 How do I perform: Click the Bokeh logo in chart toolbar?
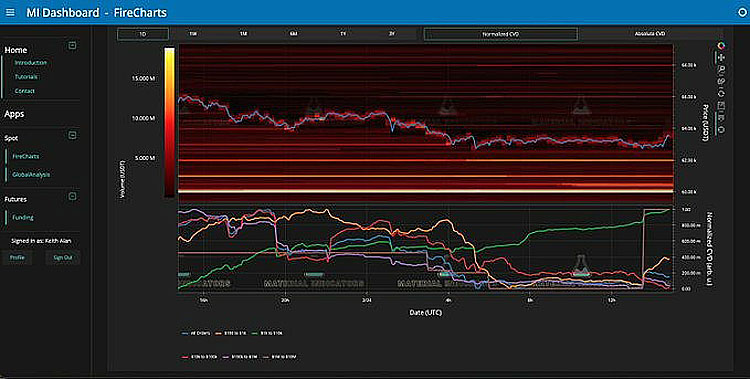(x=721, y=45)
